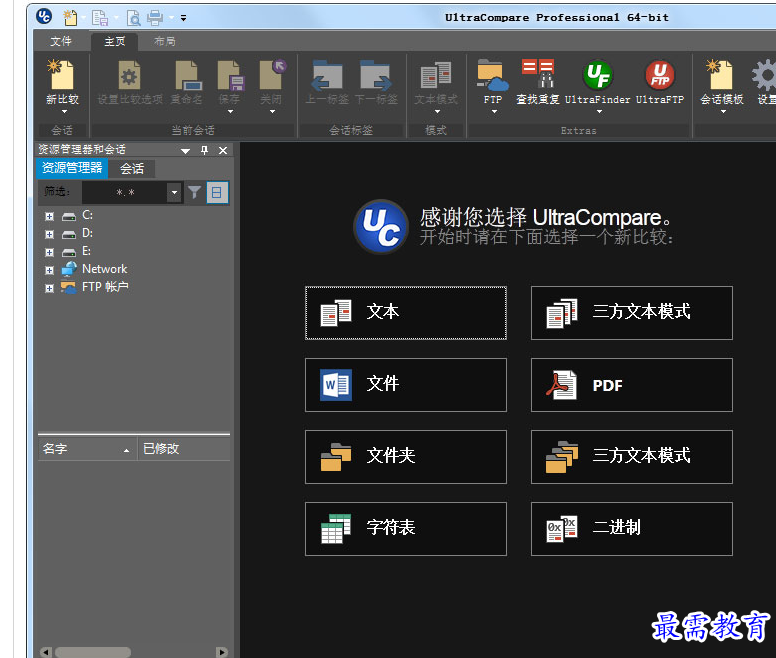Screen dimensions: 776x658
Task: Click the scroll left arrow in explorer
Action: point(45,652)
